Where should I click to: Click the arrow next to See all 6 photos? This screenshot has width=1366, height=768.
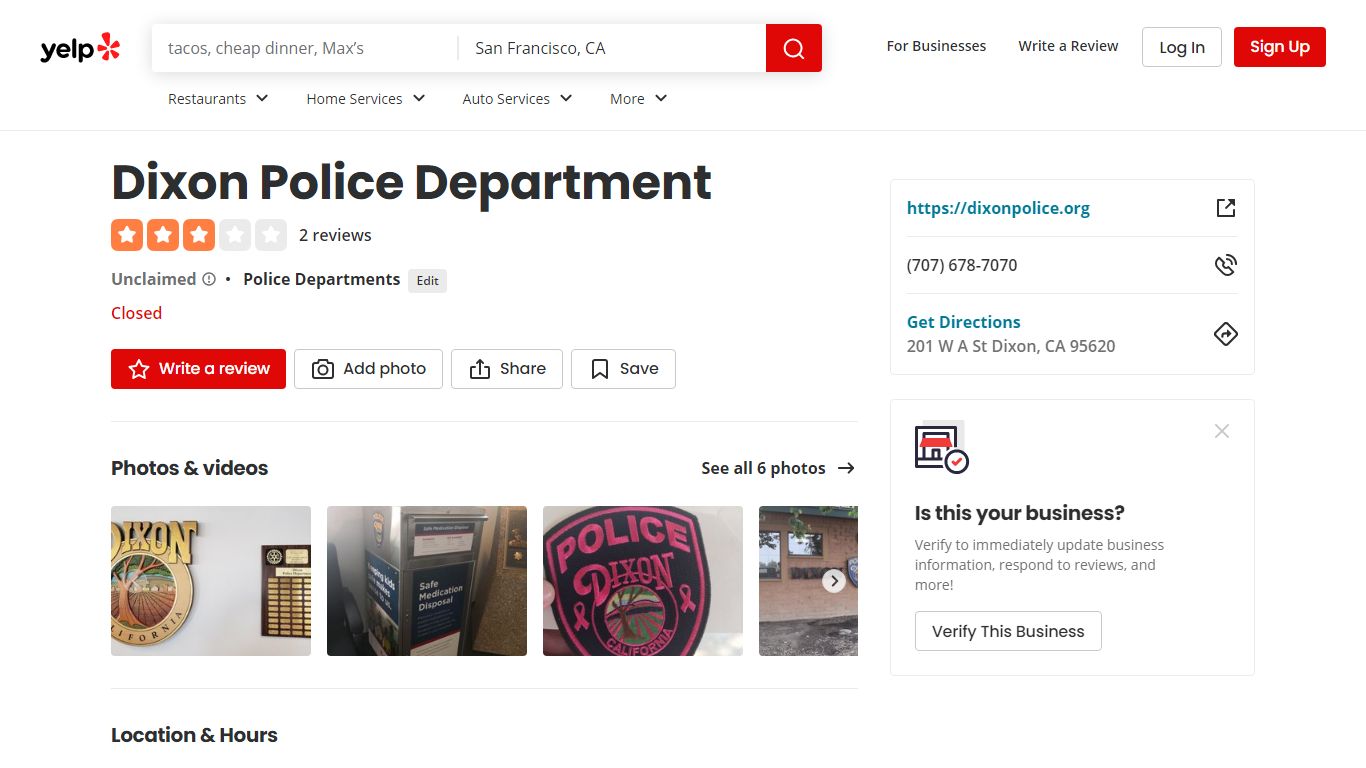(x=846, y=468)
